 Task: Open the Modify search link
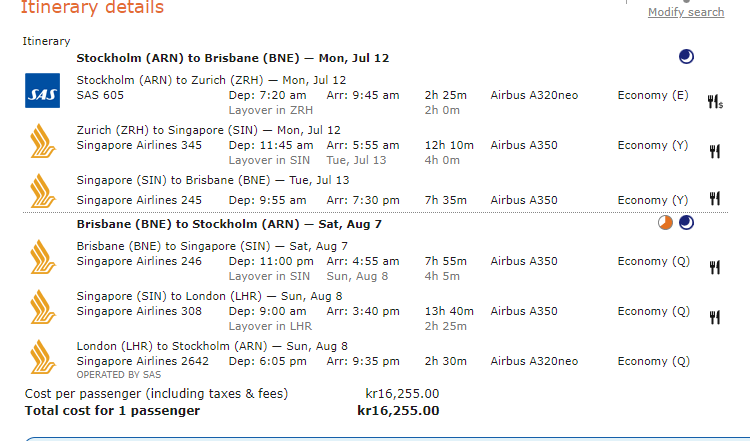(685, 12)
